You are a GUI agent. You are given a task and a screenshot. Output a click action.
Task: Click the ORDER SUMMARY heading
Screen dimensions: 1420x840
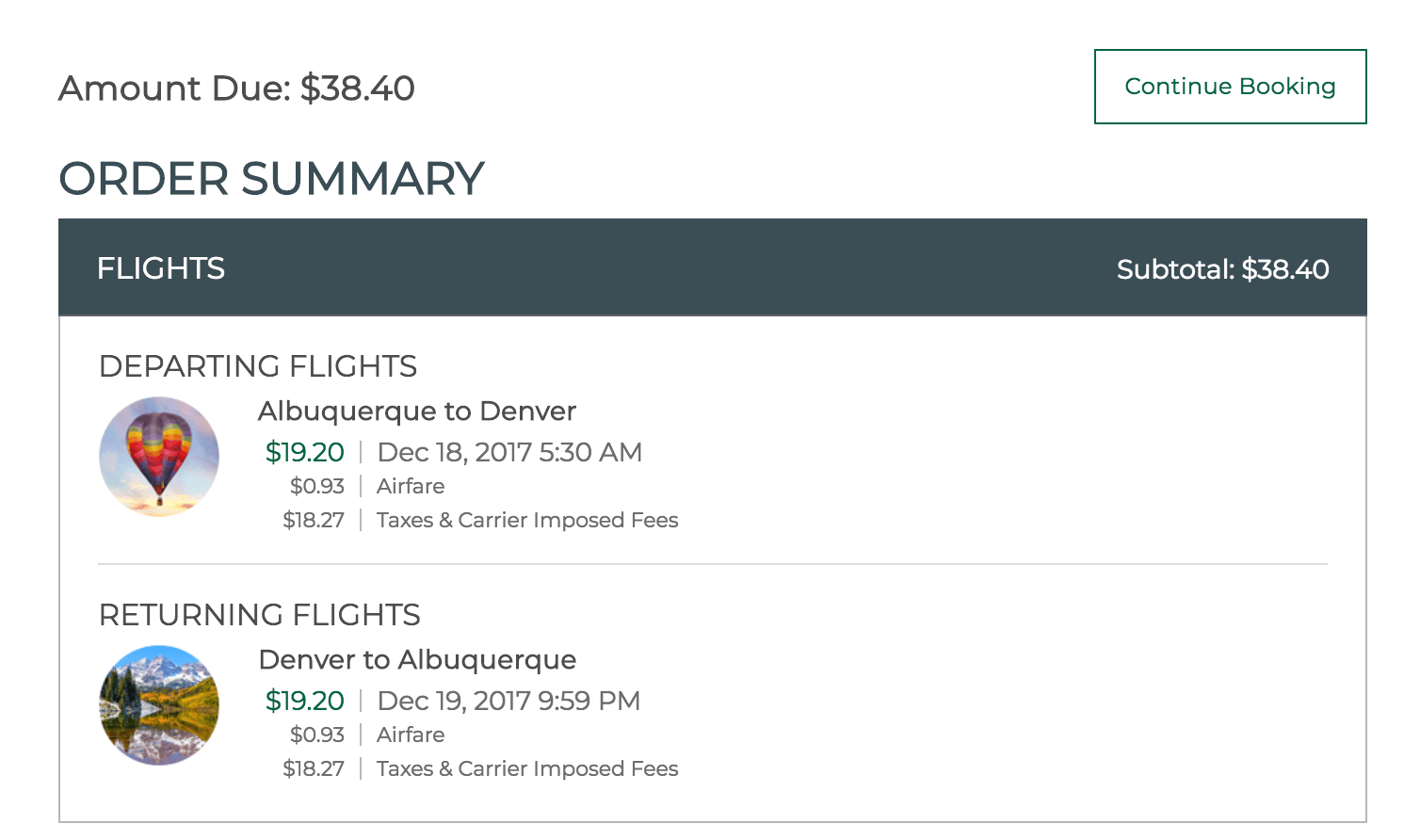[272, 178]
